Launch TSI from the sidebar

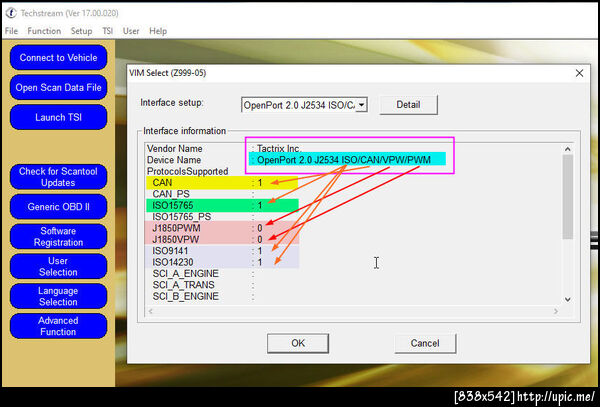(59, 117)
